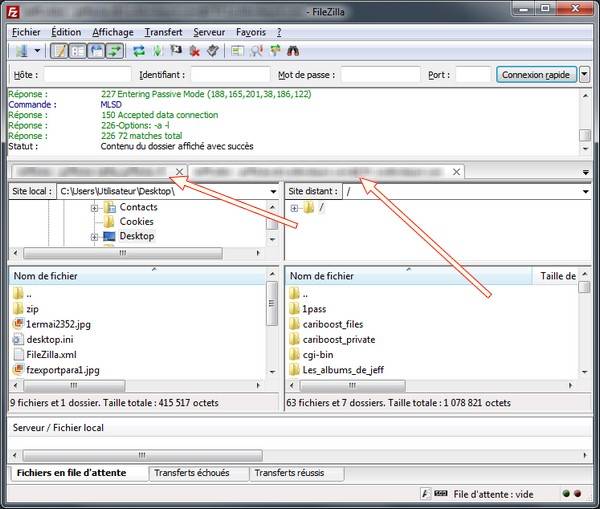600x509 pixels.
Task: Toggle the transfer queue display icon
Action: point(115,51)
